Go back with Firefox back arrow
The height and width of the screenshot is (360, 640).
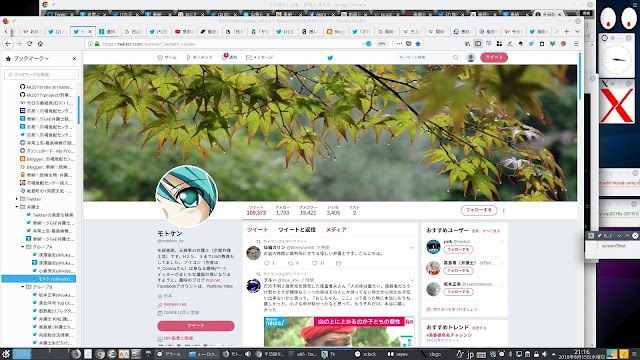point(8,44)
